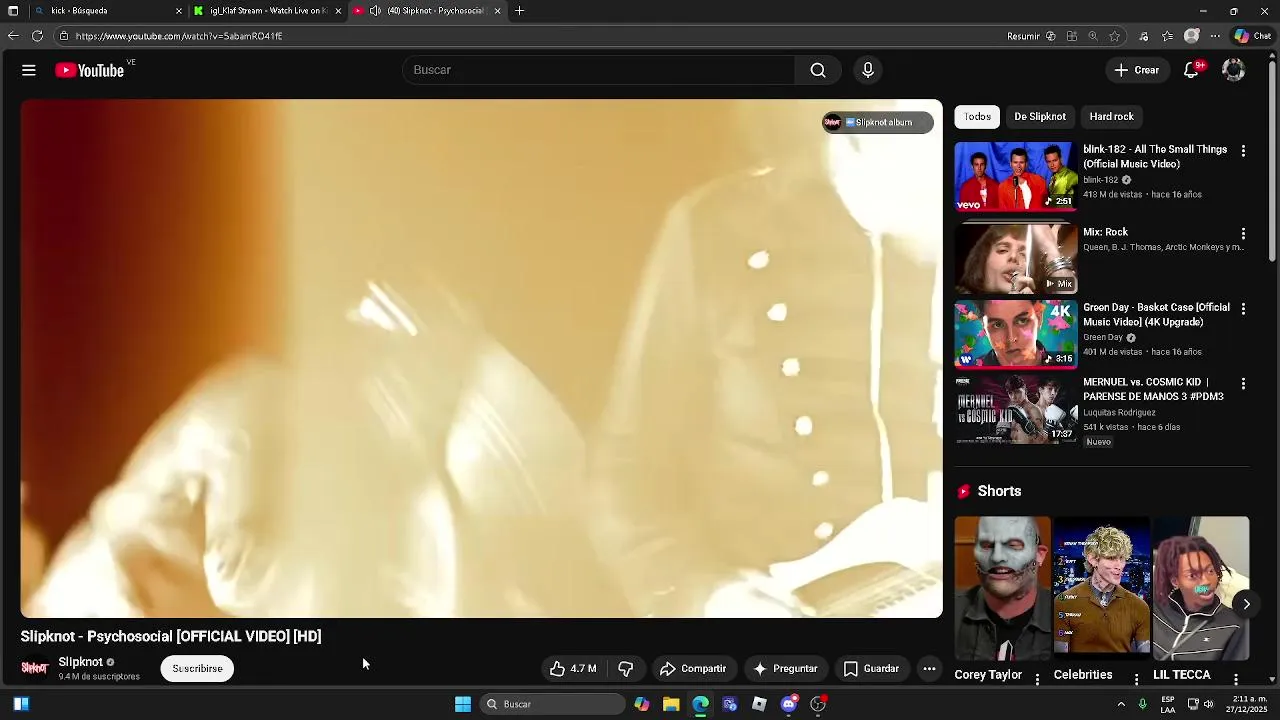Open the Copilot Chat button
The image size is (1280, 720).
(1252, 36)
